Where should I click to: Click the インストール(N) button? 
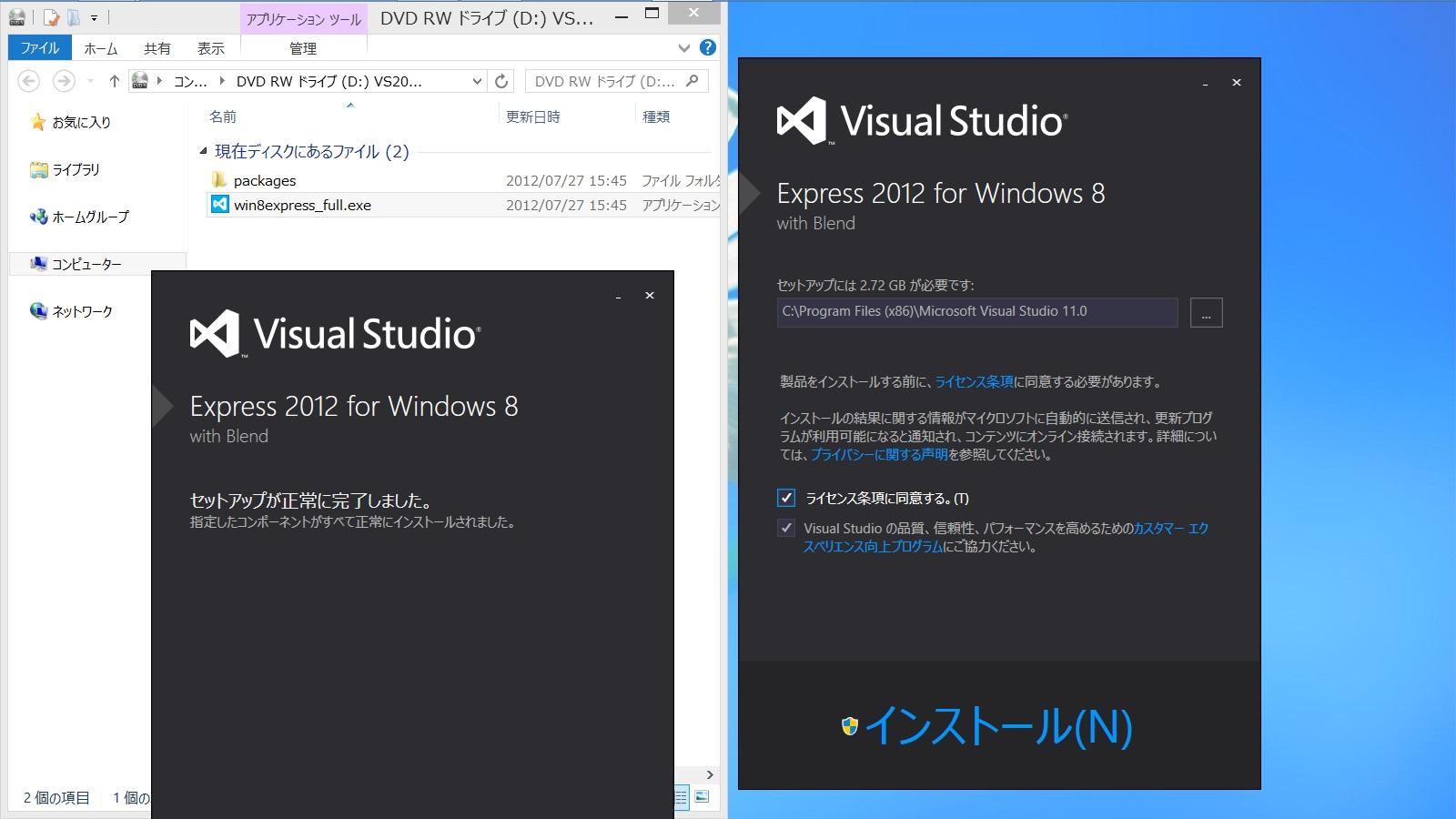tap(987, 726)
